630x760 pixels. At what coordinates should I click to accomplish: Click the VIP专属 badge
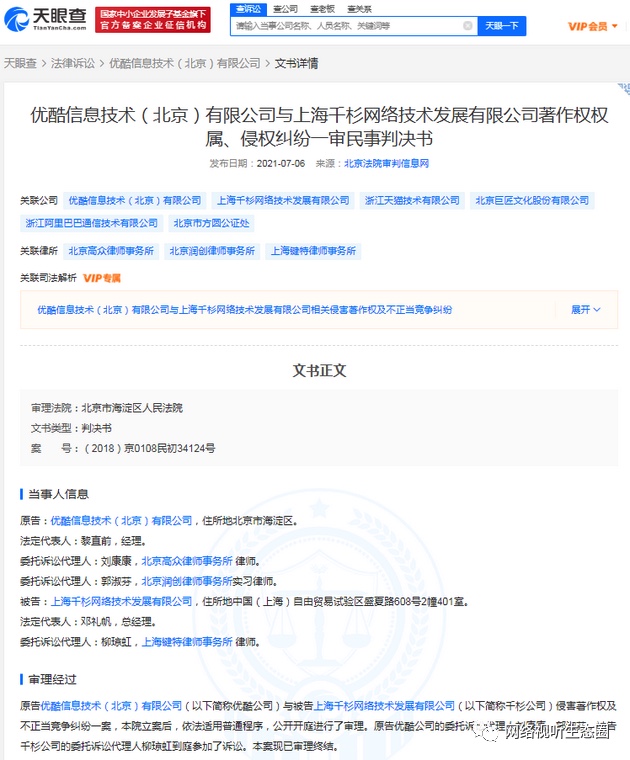point(102,278)
